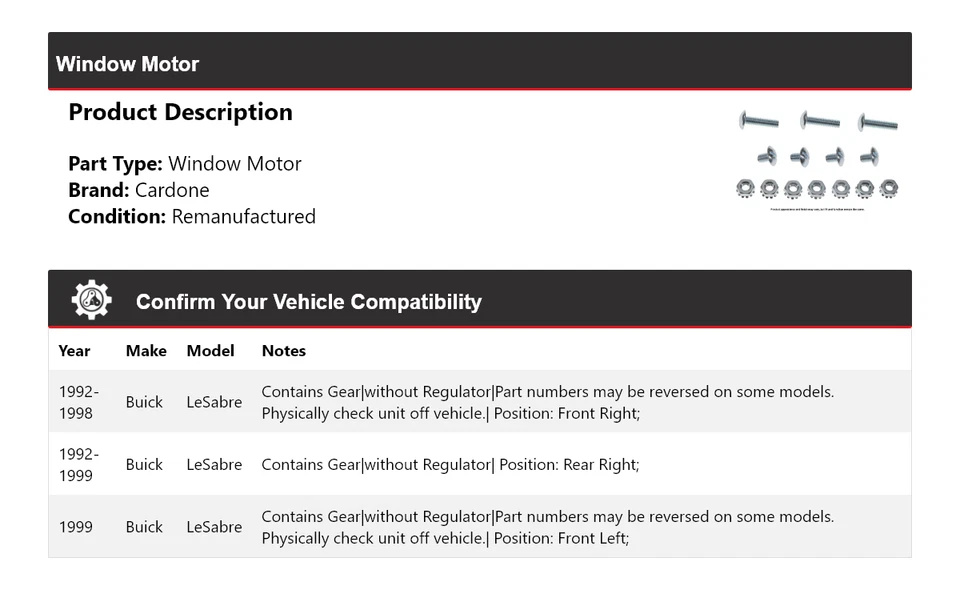Click the Brand: Cardone line
Image resolution: width=960 pixels, height=590 pixels.
coord(139,190)
